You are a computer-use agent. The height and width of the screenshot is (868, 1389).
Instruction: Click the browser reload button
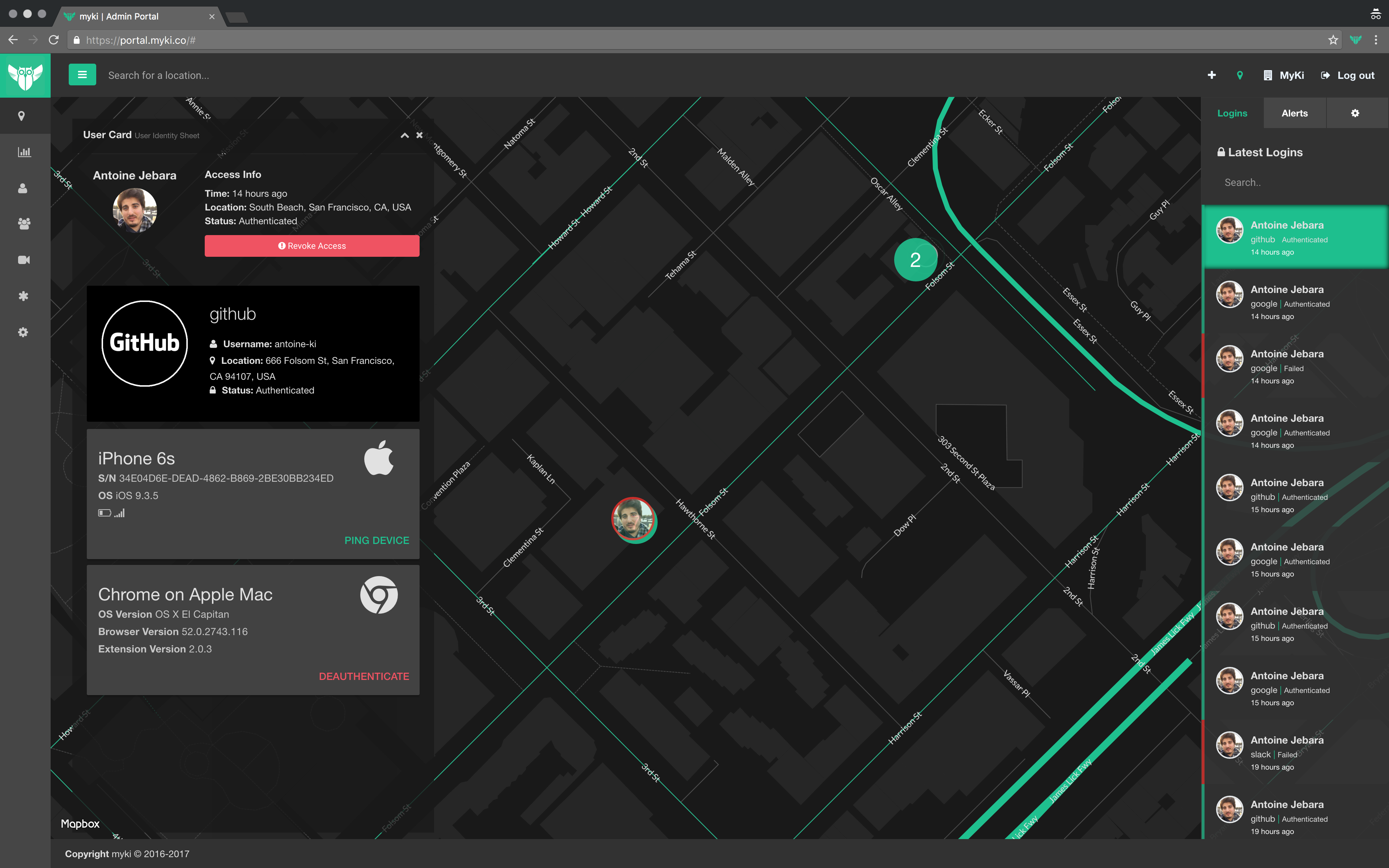(x=54, y=40)
